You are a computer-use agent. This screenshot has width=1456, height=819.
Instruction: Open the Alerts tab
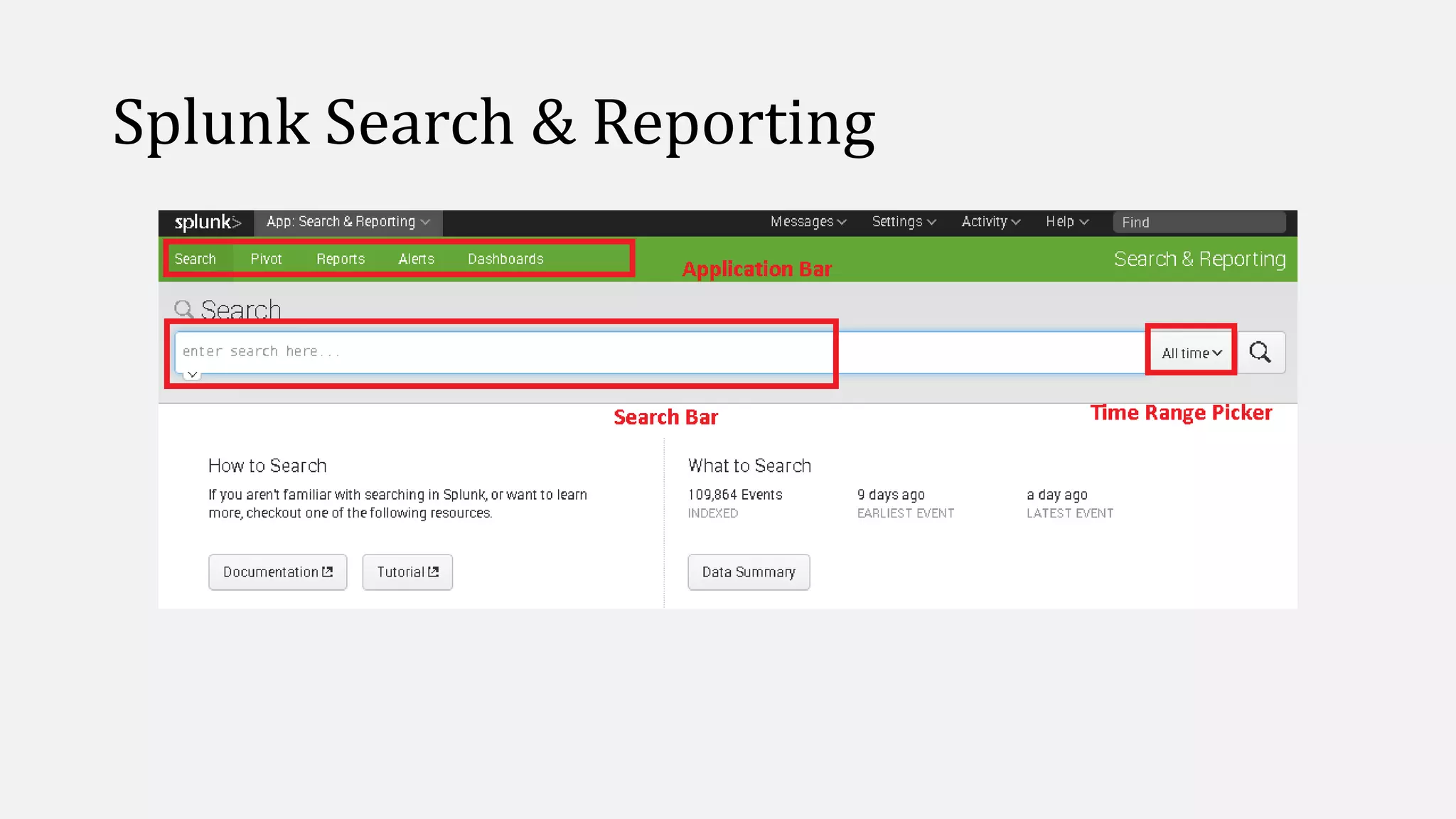416,259
